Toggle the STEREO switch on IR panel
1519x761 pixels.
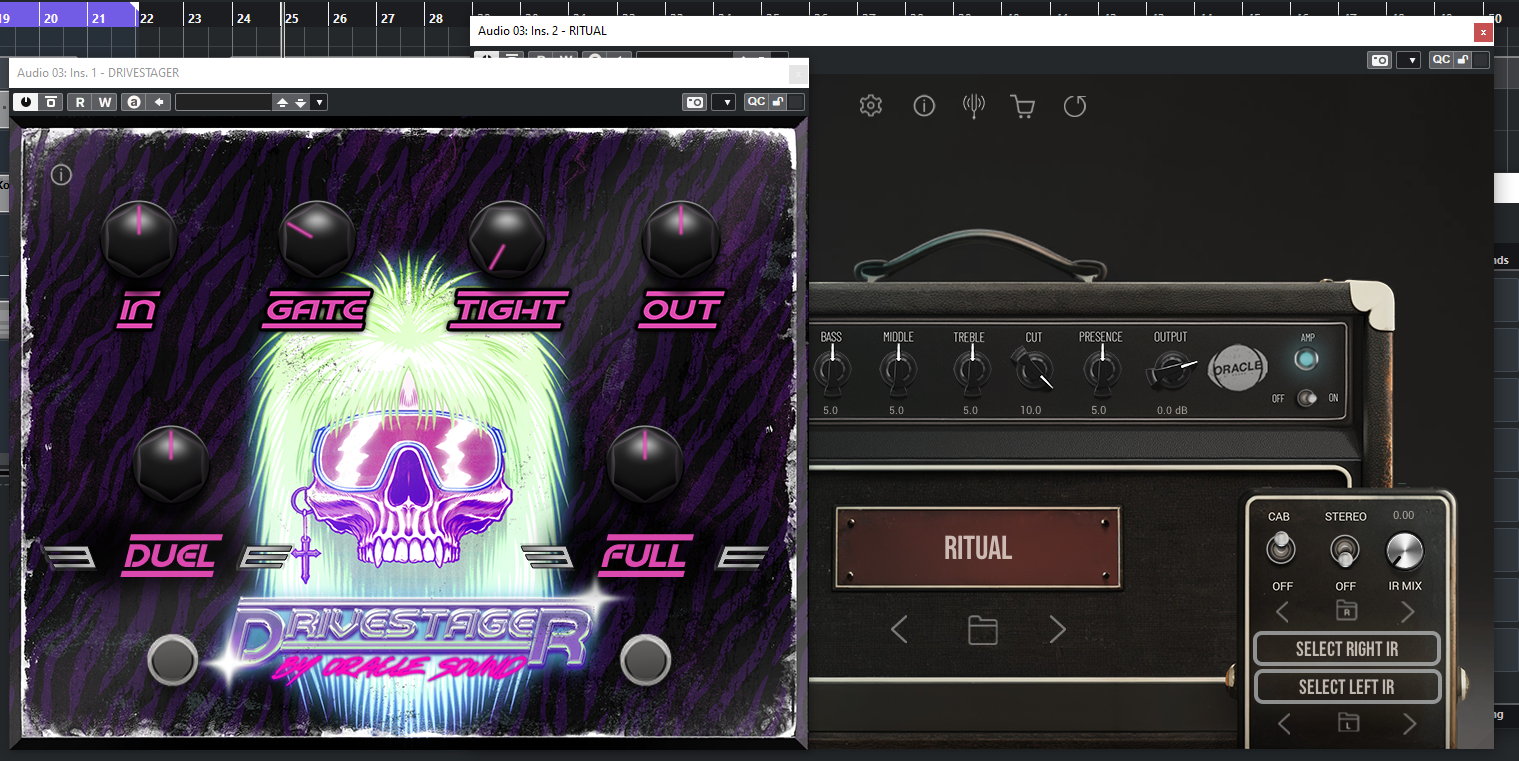[x=1345, y=550]
